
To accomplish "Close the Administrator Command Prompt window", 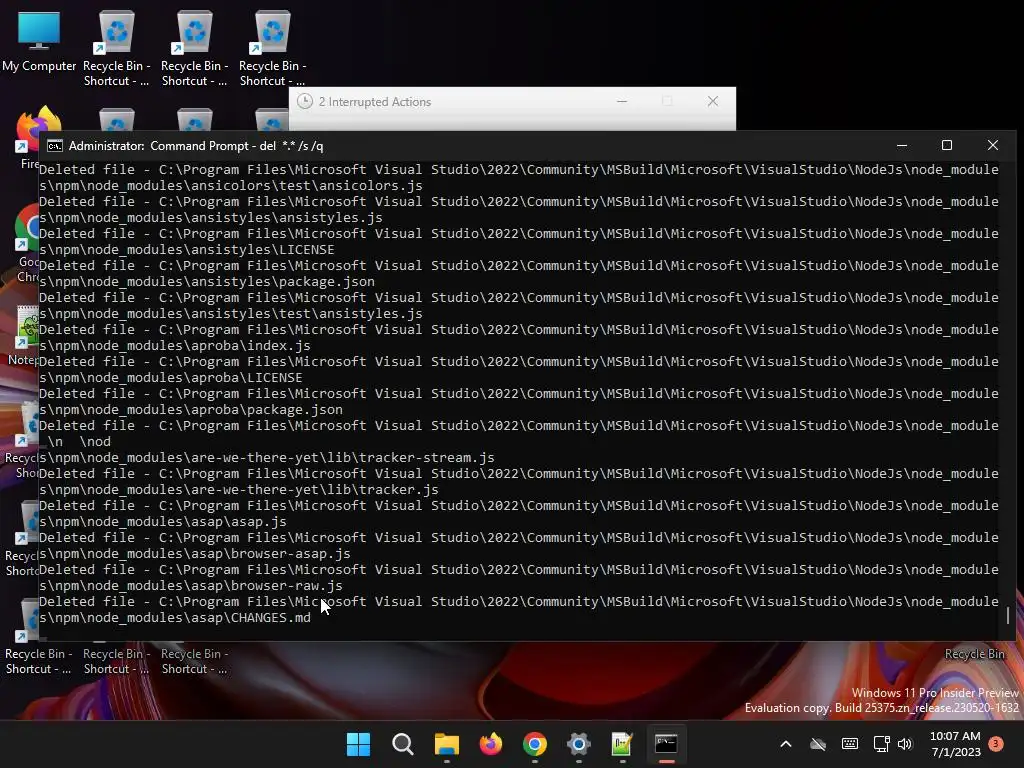I will point(993,145).
